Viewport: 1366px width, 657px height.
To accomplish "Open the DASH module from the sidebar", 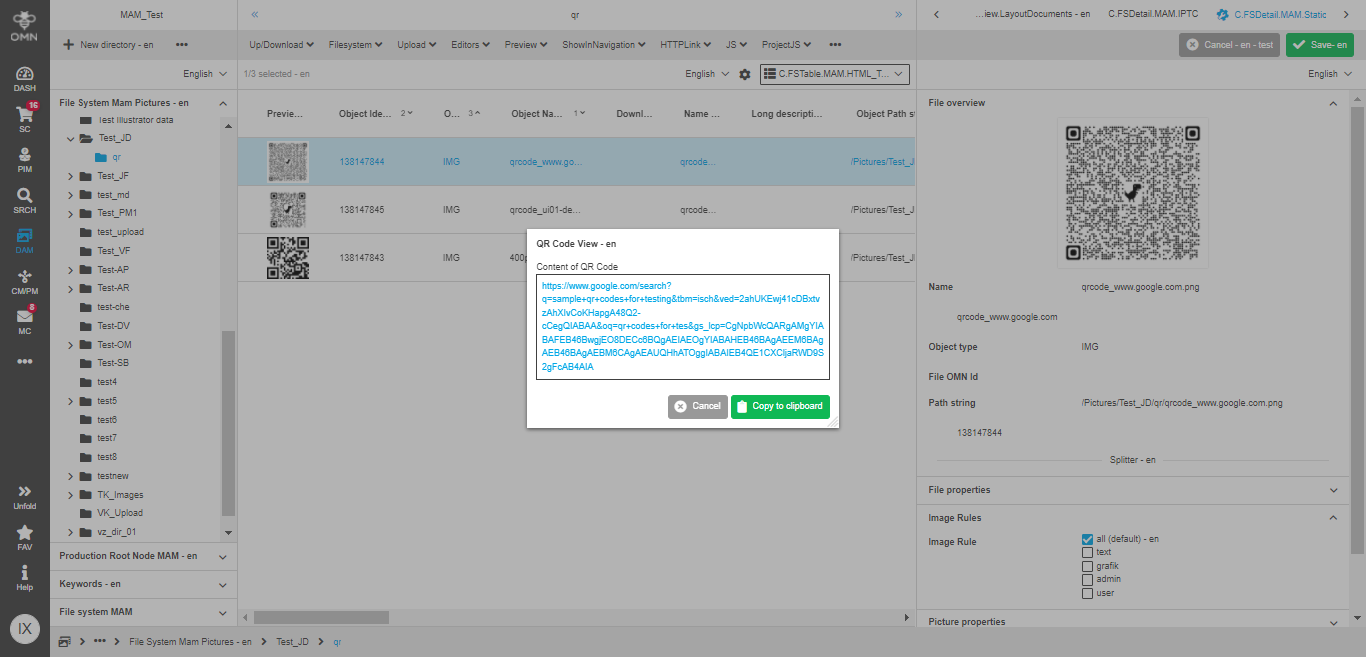I will tap(23, 73).
